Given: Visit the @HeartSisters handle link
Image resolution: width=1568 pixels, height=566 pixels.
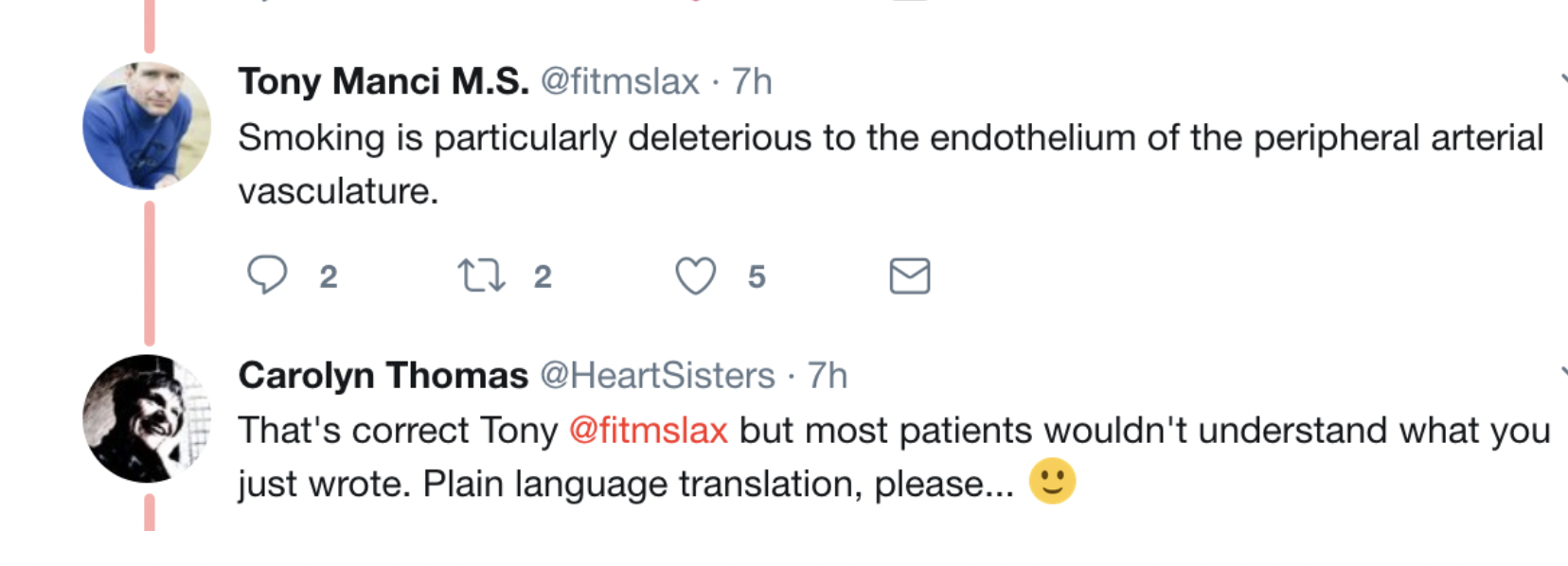Looking at the screenshot, I should coord(657,376).
